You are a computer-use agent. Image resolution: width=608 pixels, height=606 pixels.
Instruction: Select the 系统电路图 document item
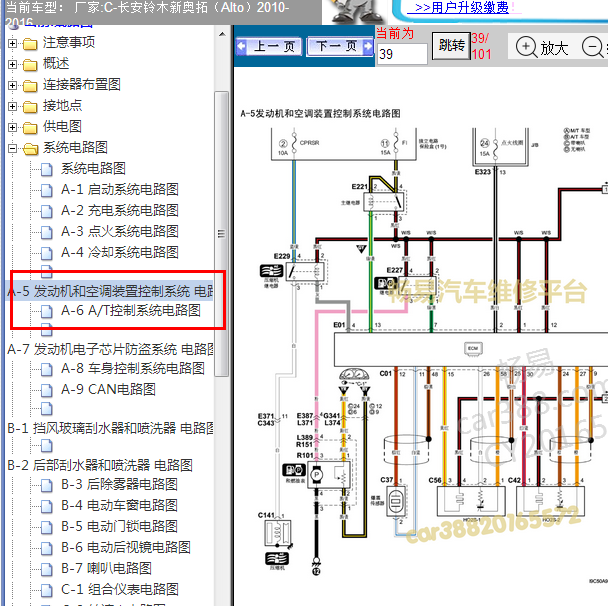point(93,169)
